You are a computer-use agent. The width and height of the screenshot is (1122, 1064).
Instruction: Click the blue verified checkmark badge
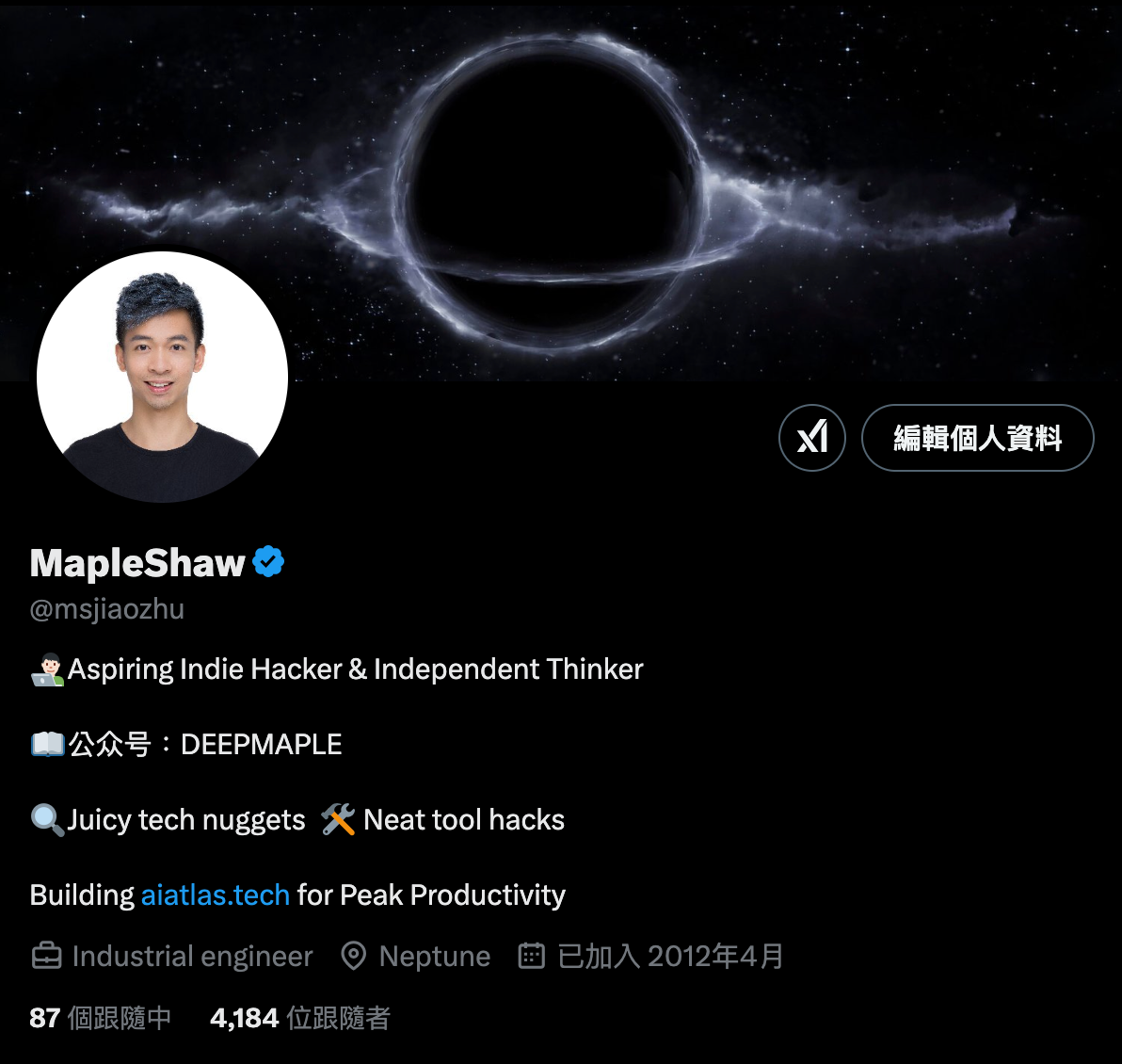(x=269, y=561)
